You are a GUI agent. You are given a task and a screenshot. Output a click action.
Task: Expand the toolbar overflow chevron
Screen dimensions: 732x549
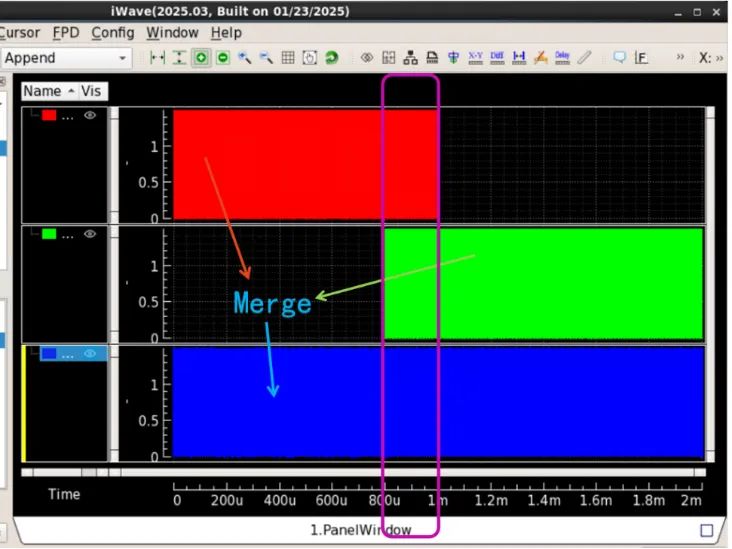click(x=681, y=58)
